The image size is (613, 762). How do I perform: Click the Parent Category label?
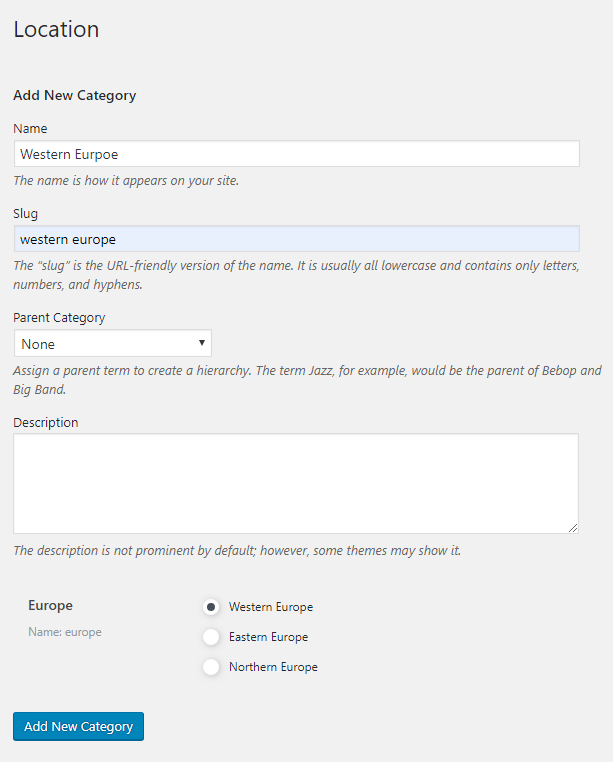tap(59, 318)
